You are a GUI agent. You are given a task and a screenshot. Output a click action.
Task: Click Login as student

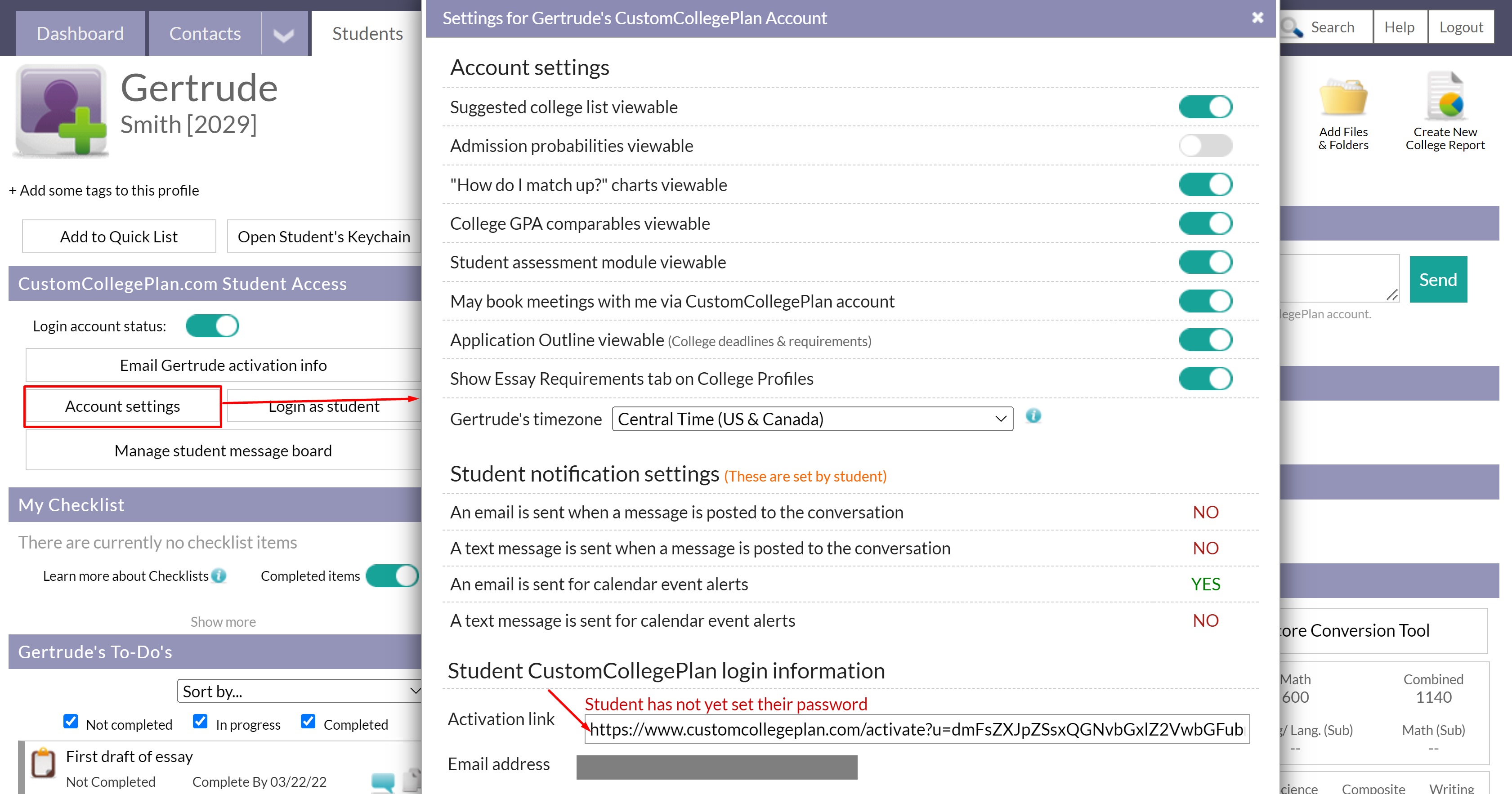(x=324, y=406)
